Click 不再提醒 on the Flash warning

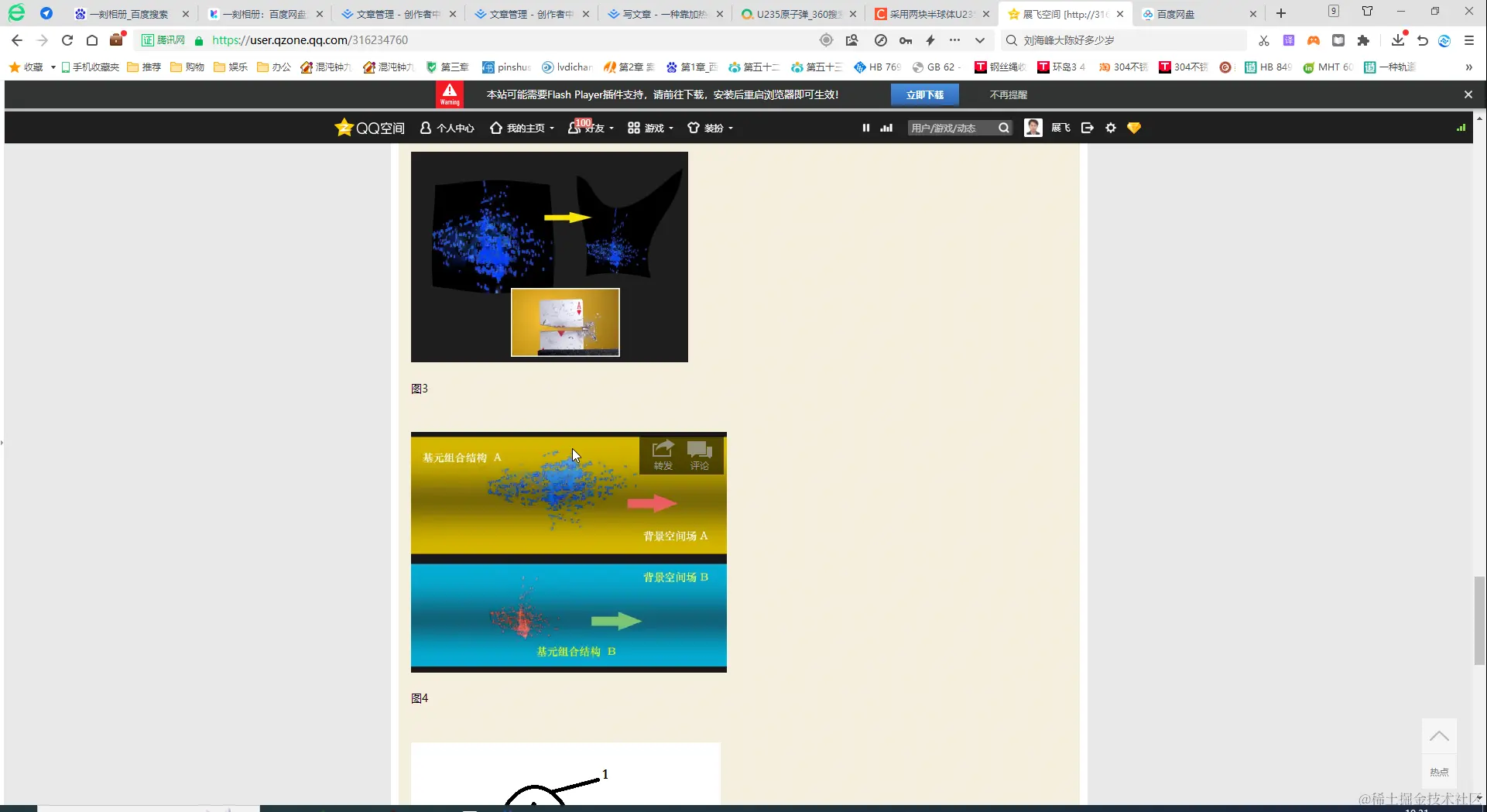(x=1009, y=94)
